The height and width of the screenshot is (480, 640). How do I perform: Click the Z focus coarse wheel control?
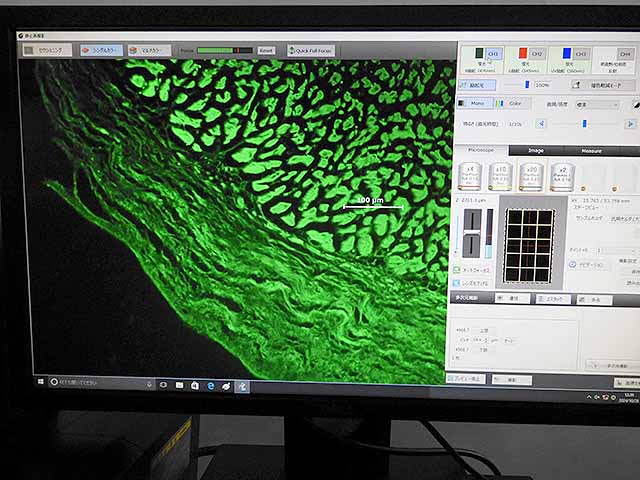coord(471,233)
